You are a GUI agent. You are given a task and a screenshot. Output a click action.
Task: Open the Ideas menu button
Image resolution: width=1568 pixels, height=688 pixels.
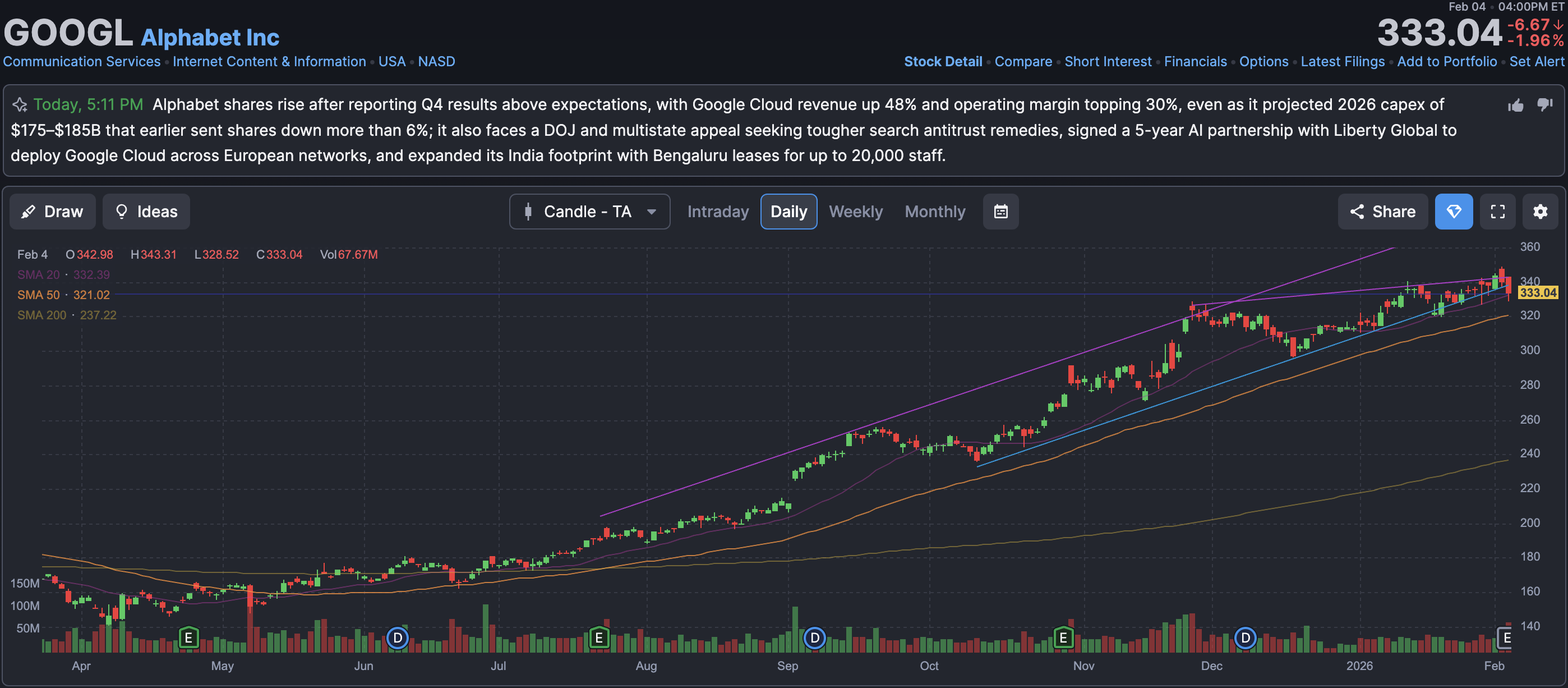tap(146, 211)
